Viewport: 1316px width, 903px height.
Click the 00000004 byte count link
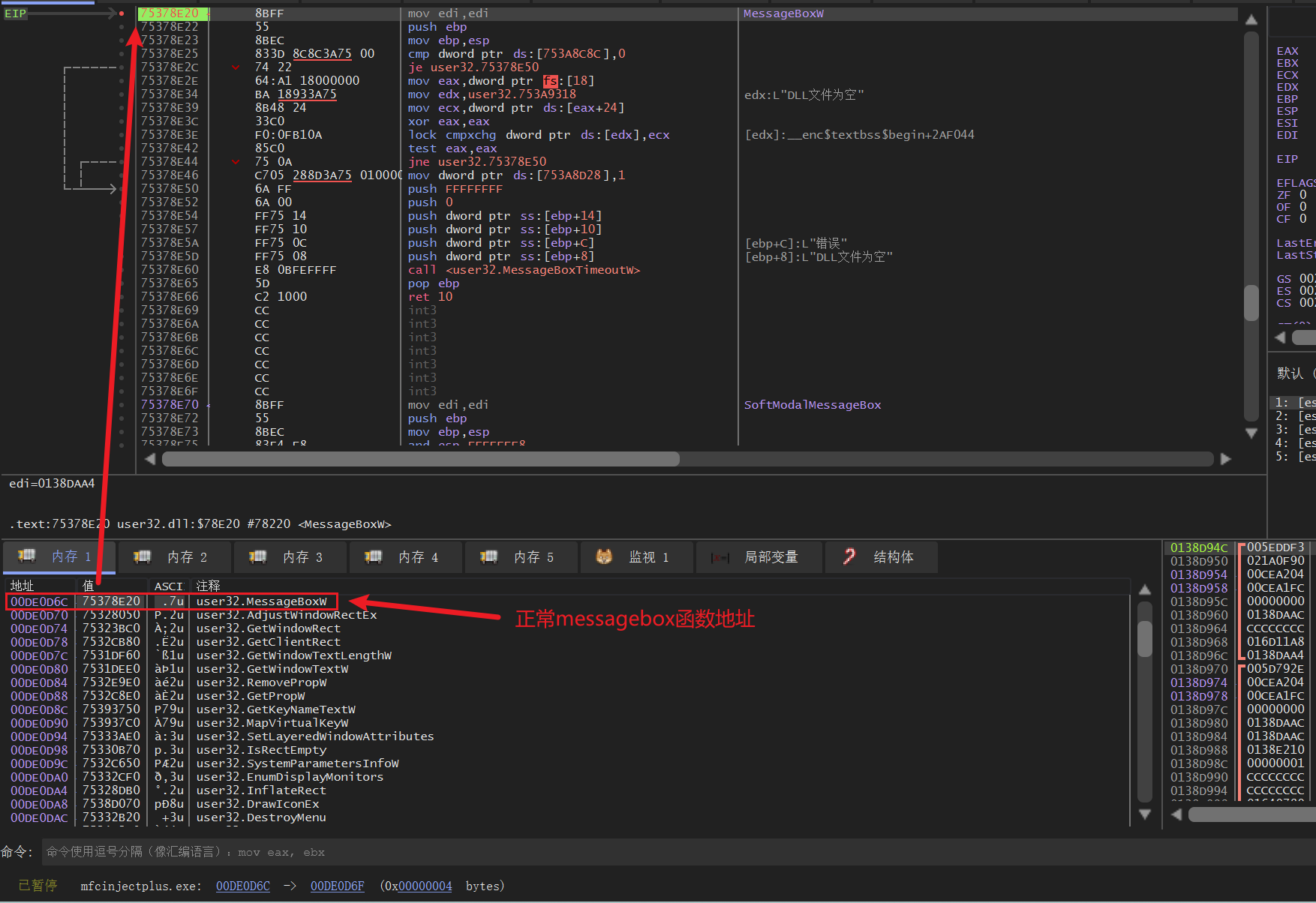425,886
